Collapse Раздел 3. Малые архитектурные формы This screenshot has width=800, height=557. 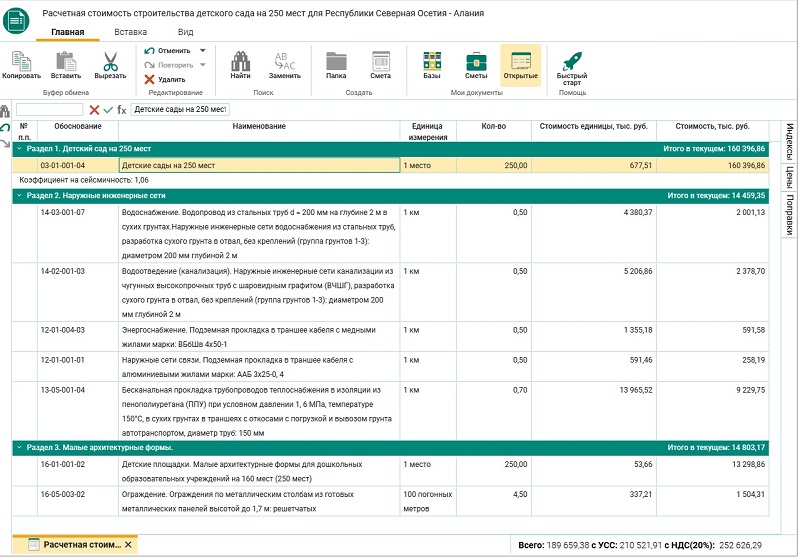point(19,447)
